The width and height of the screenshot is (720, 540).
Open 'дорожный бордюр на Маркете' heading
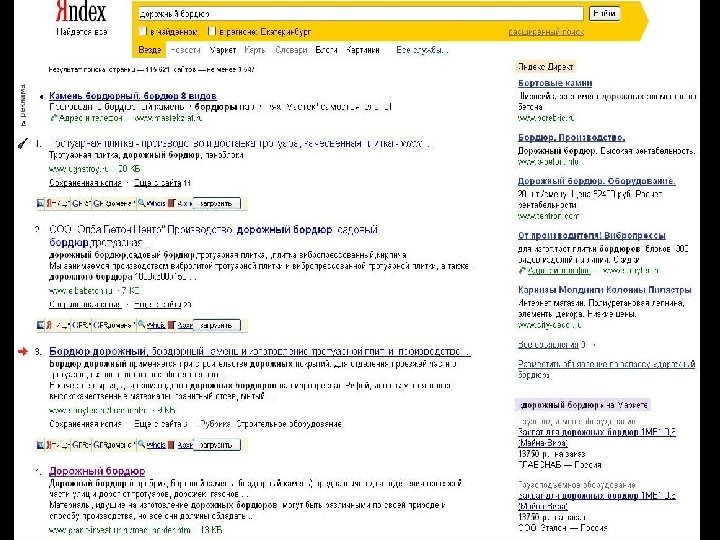coord(582,405)
